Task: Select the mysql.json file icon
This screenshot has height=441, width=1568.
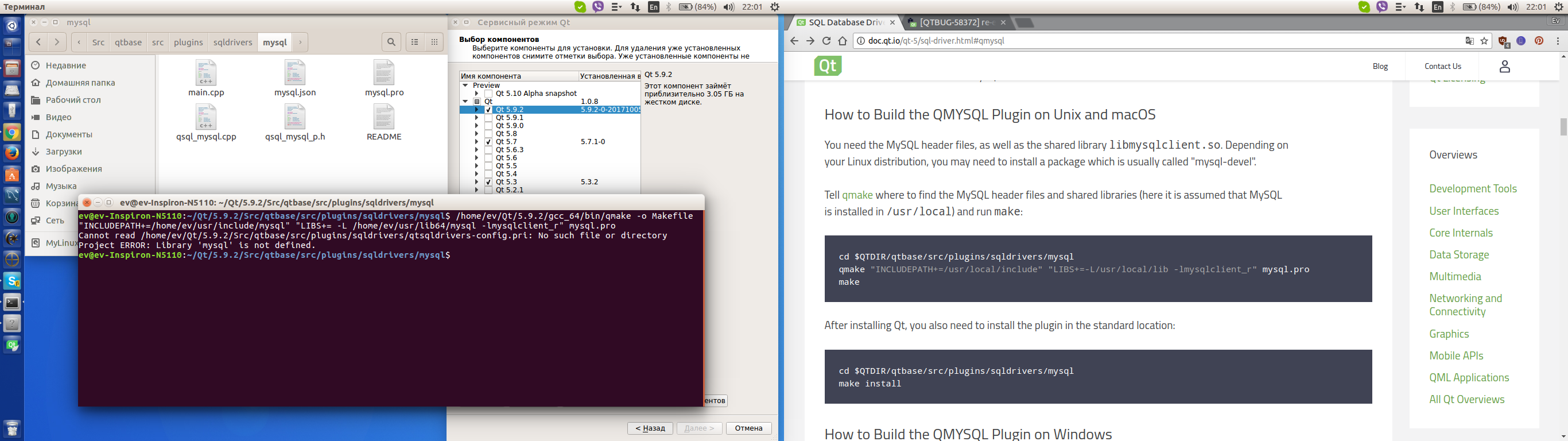Action: tap(294, 72)
